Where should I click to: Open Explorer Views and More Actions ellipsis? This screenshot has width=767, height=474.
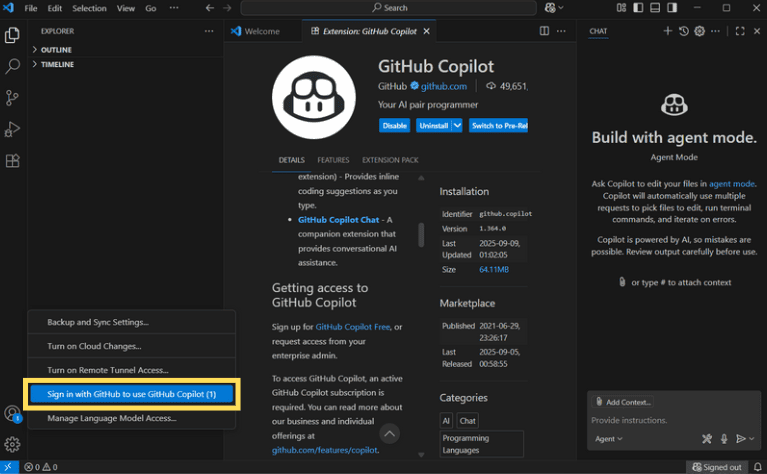pyautogui.click(x=209, y=31)
